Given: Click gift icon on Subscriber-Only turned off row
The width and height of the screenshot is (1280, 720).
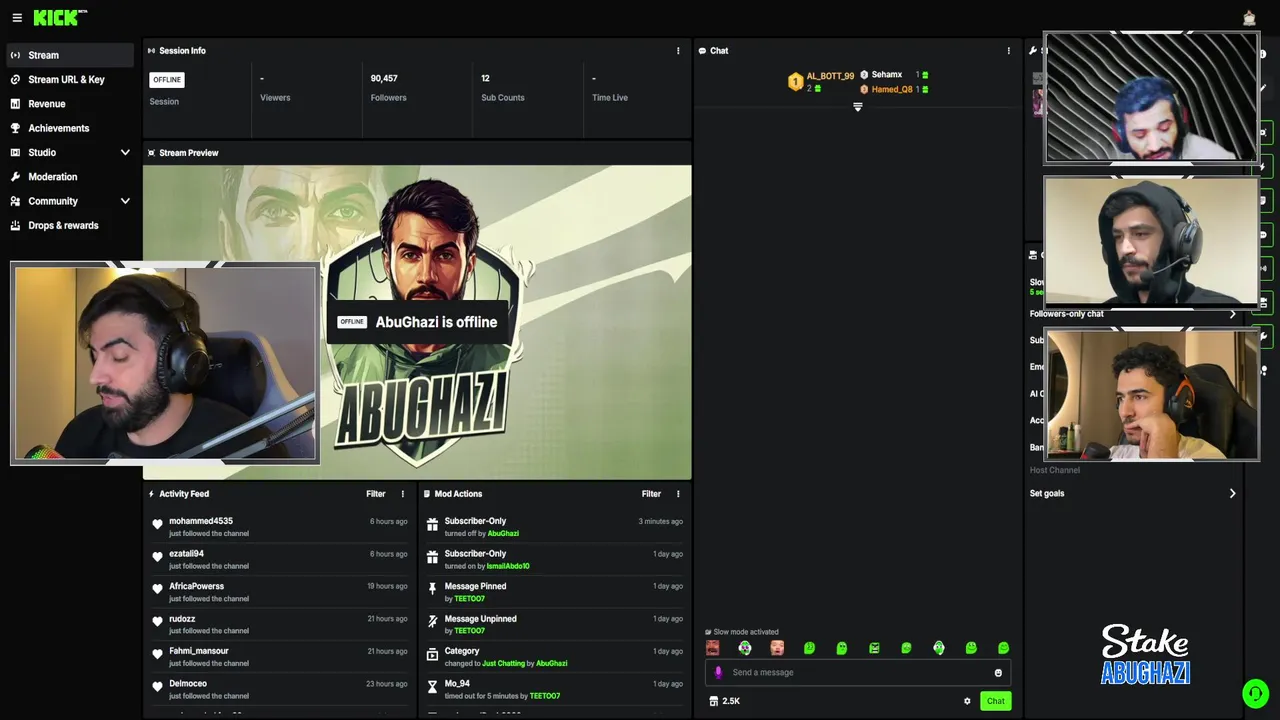Looking at the screenshot, I should pos(432,524).
